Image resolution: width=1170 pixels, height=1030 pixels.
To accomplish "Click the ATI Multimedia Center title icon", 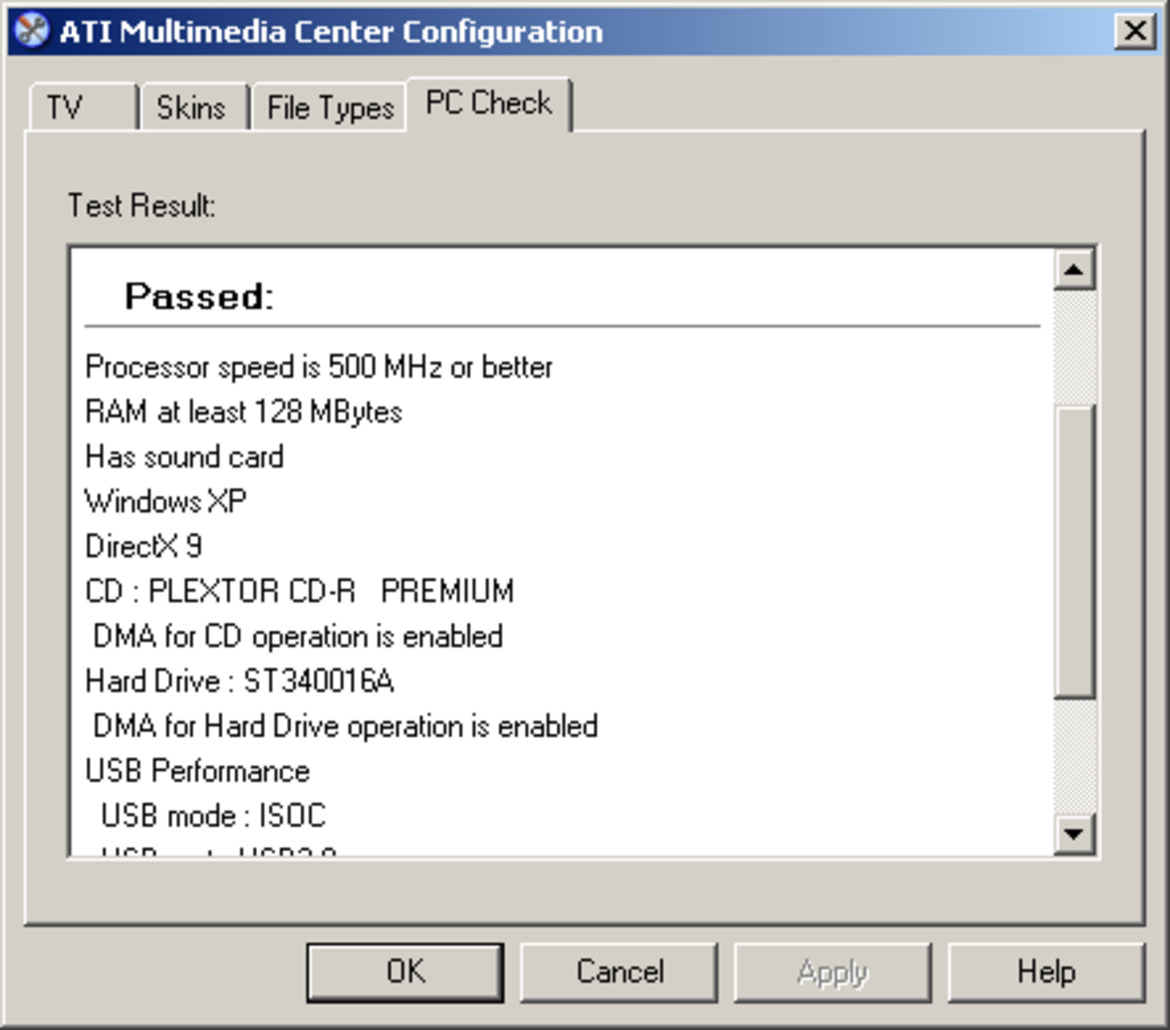I will [x=31, y=31].
